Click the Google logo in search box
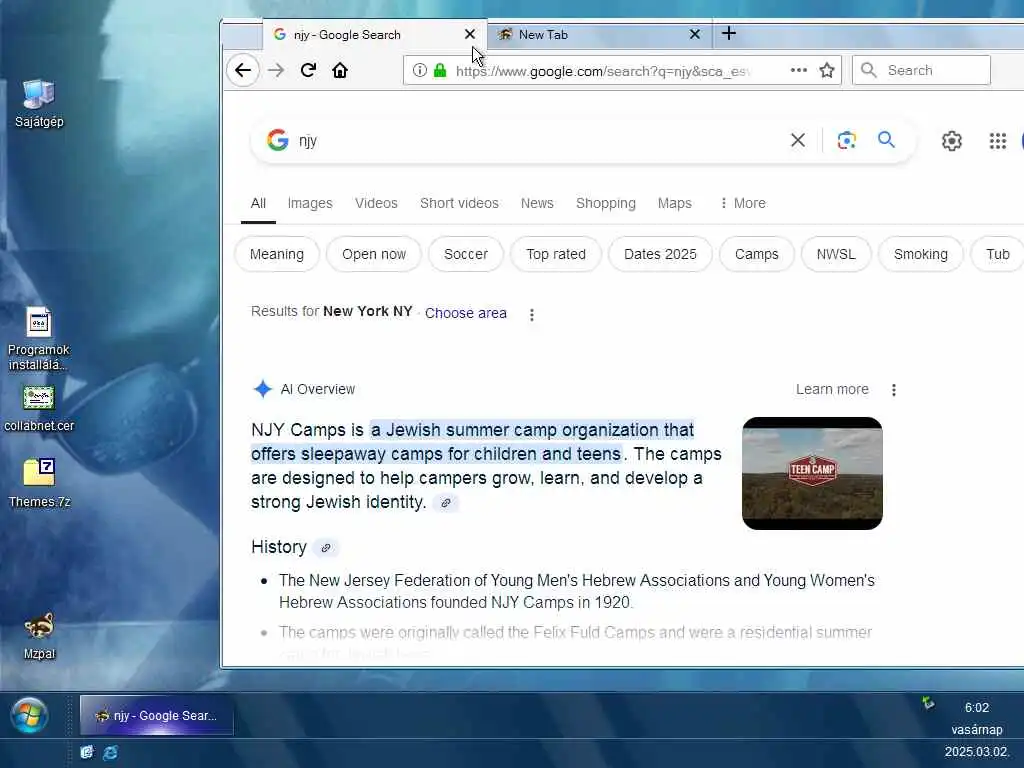The height and width of the screenshot is (768, 1024). (x=278, y=140)
